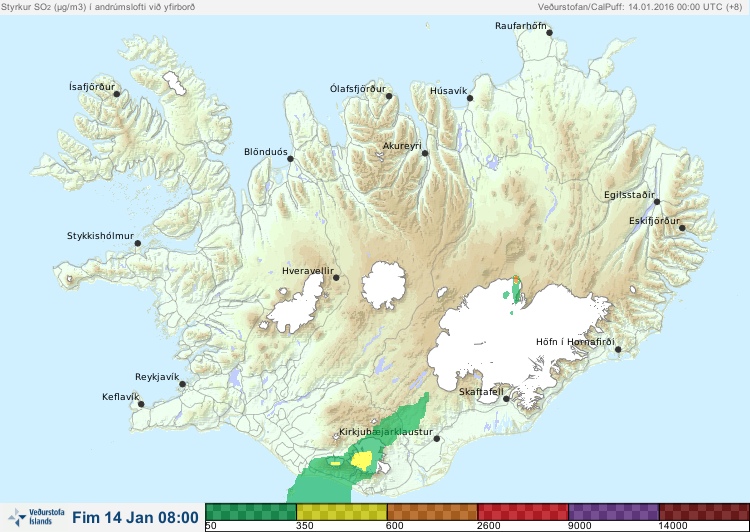Click the 600 legend value
750x532 pixels.
395,526
